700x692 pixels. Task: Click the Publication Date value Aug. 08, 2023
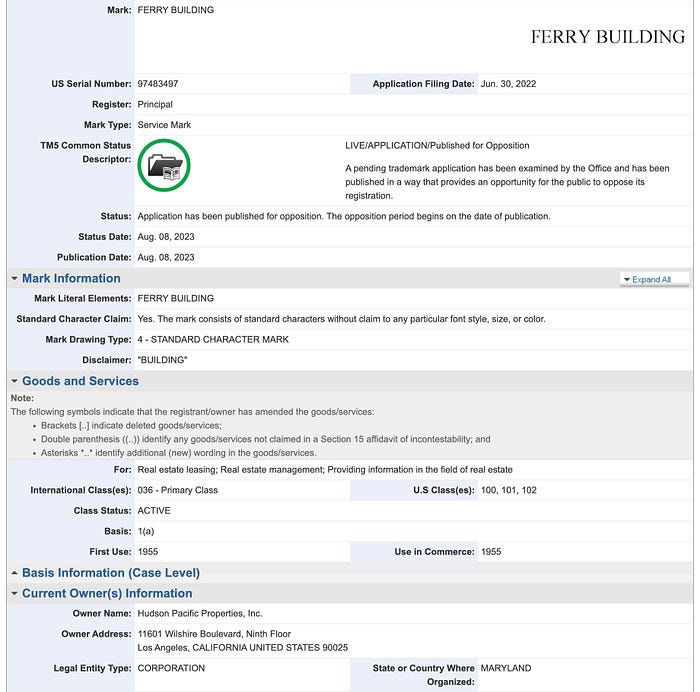[166, 257]
